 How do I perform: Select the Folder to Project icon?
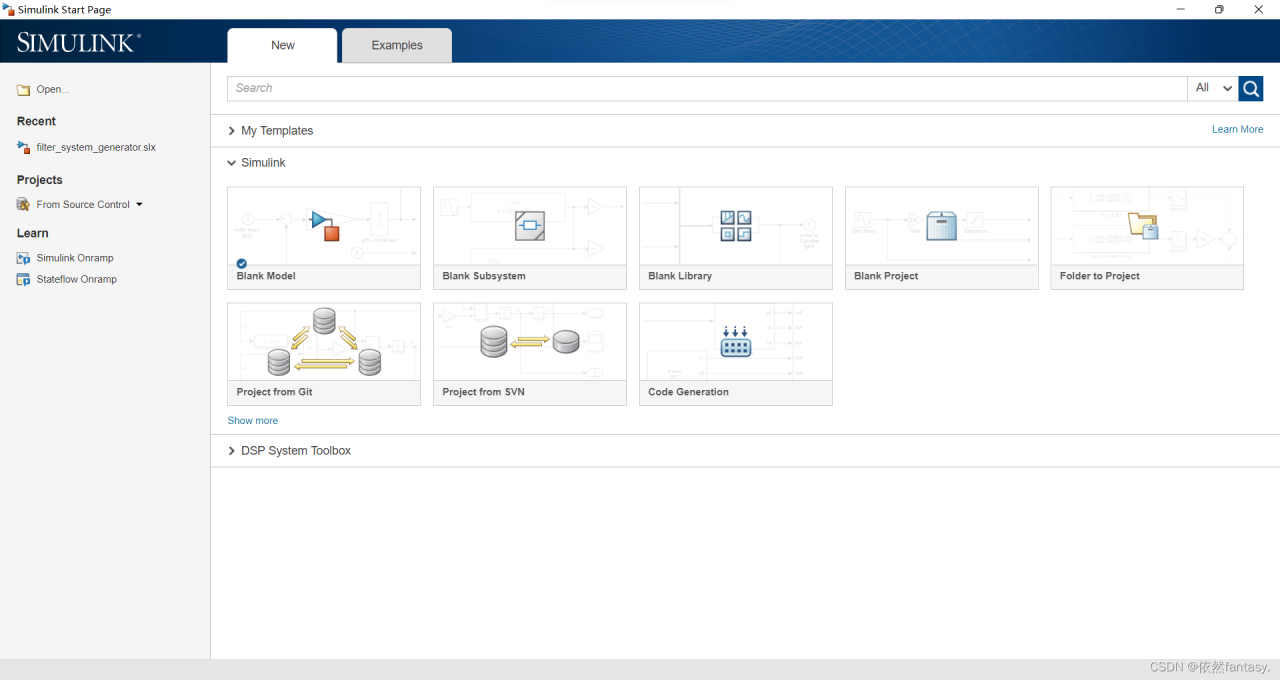click(1143, 226)
